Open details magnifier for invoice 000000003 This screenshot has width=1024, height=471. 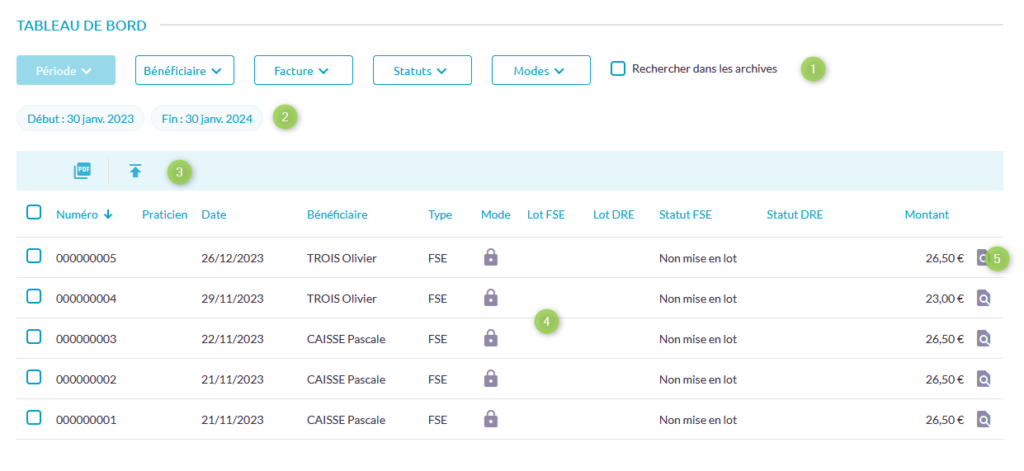(983, 339)
